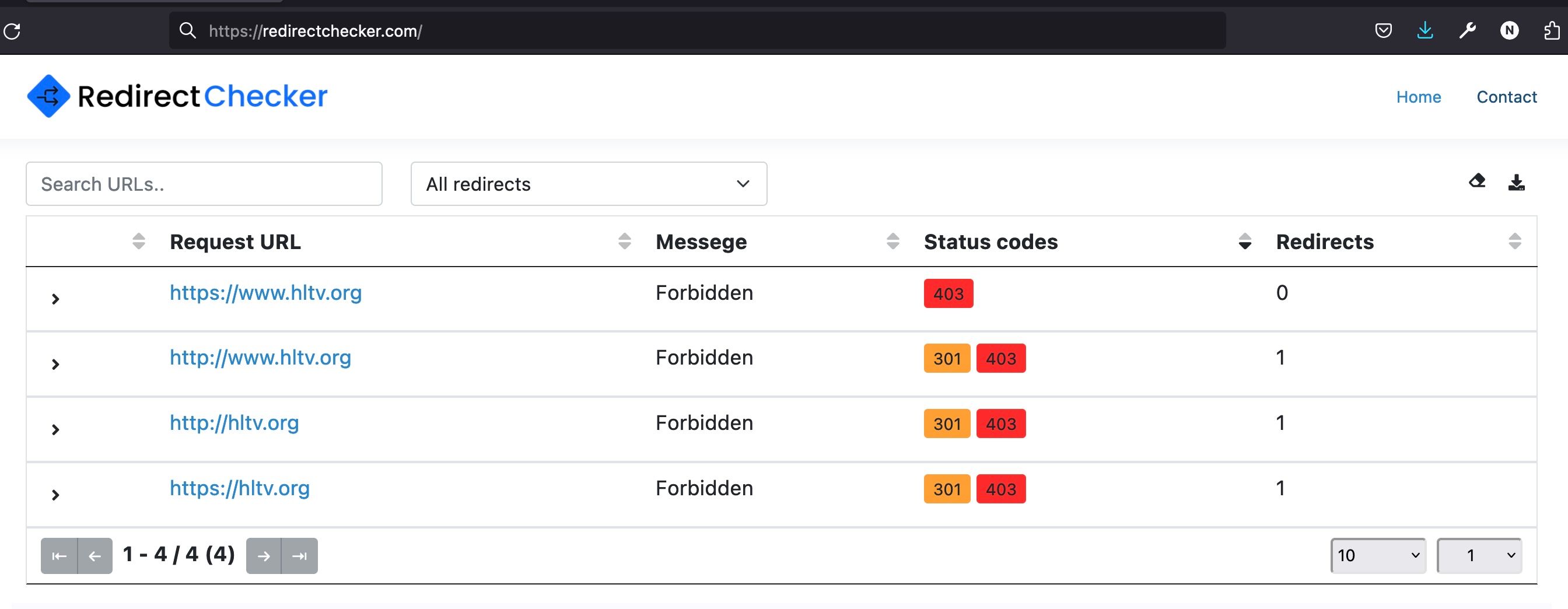Open the All redirects filter dropdown
The image size is (1568, 609).
[588, 184]
